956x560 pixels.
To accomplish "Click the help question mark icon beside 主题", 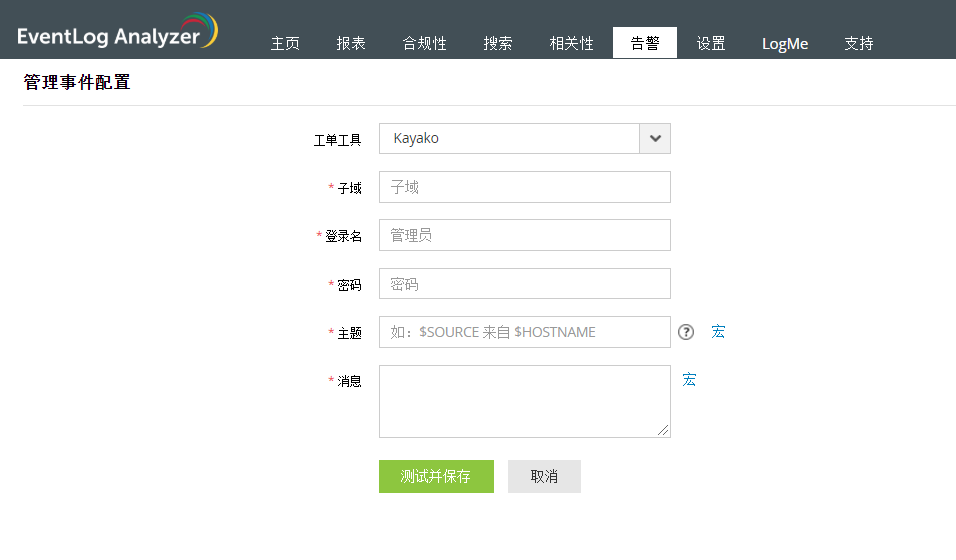I will pyautogui.click(x=686, y=332).
